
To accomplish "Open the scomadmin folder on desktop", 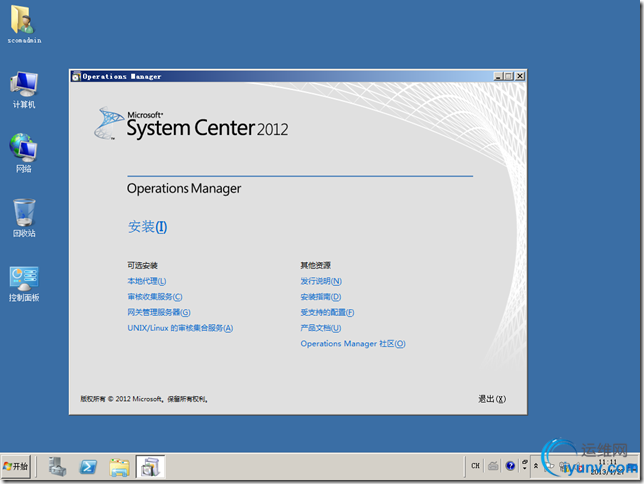I will (x=24, y=23).
